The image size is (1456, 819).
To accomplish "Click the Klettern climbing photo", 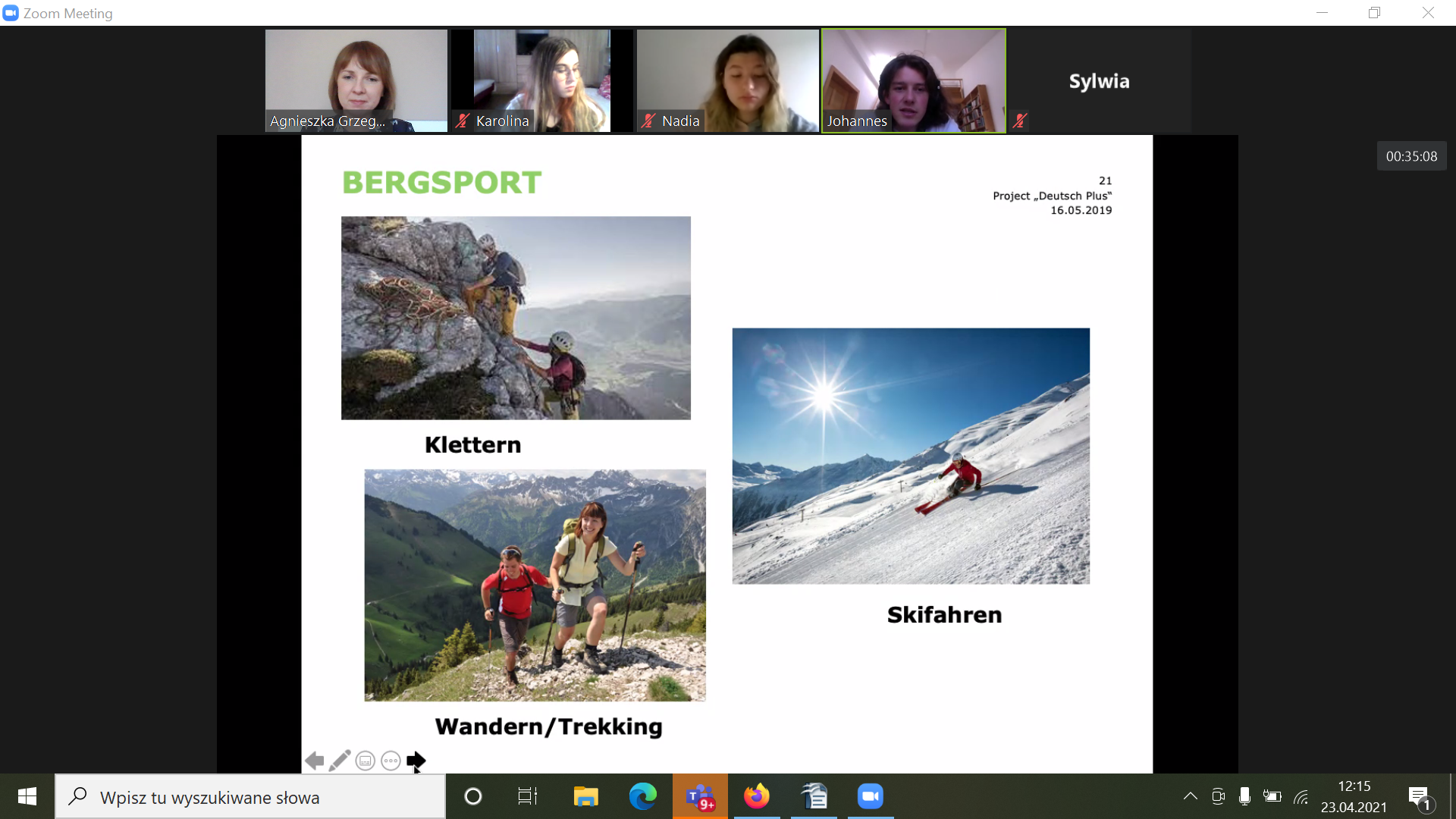I will (x=516, y=318).
